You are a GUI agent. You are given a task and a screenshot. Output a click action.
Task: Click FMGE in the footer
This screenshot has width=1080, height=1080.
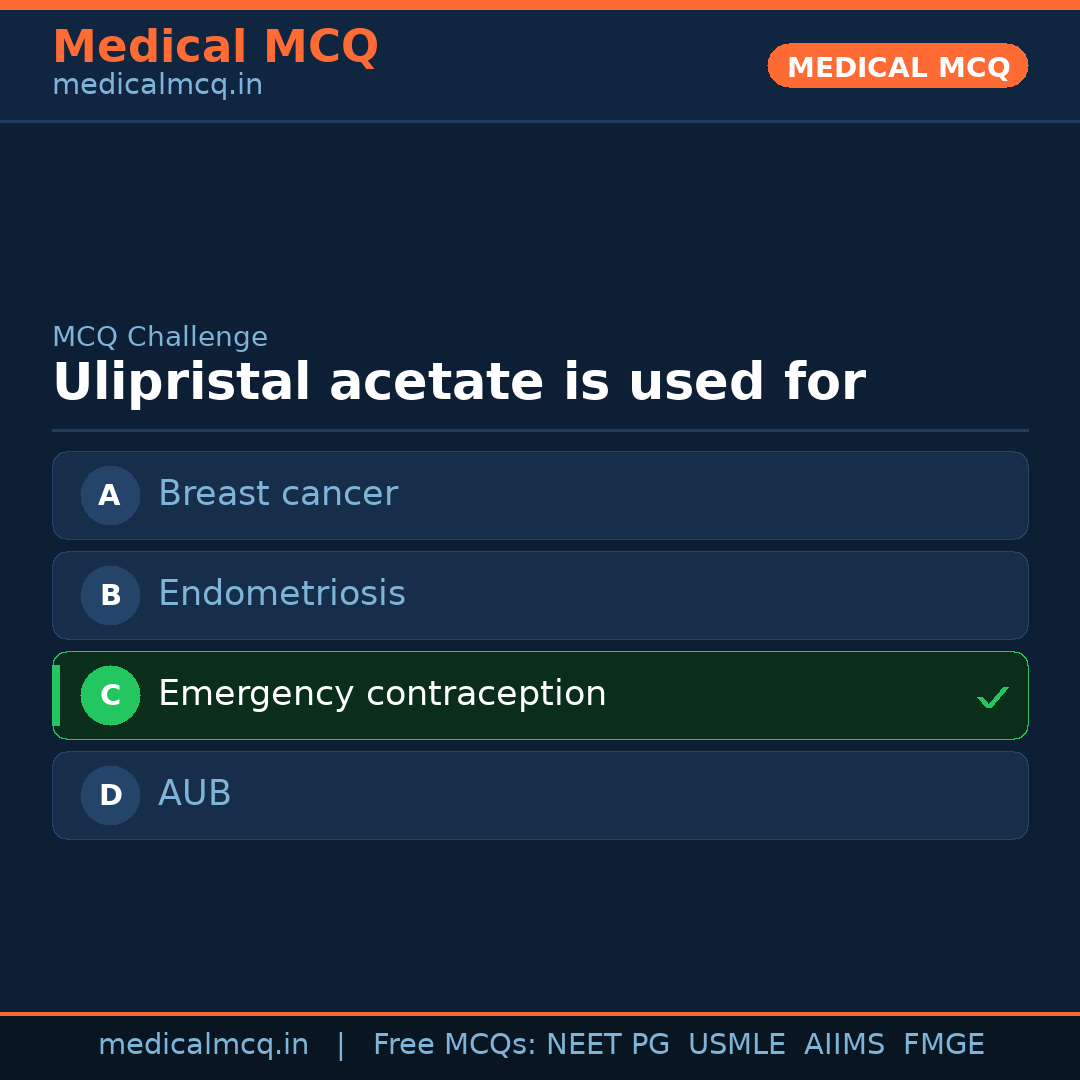click(x=943, y=1045)
